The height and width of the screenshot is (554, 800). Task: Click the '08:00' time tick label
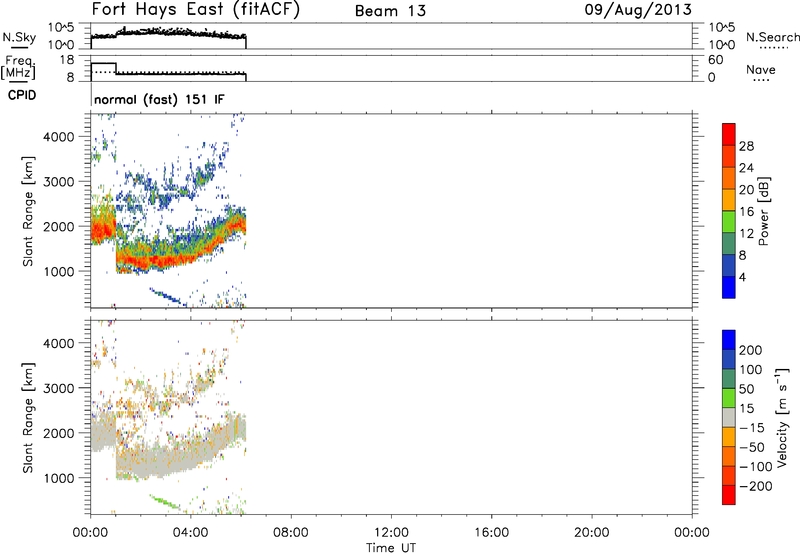point(291,533)
